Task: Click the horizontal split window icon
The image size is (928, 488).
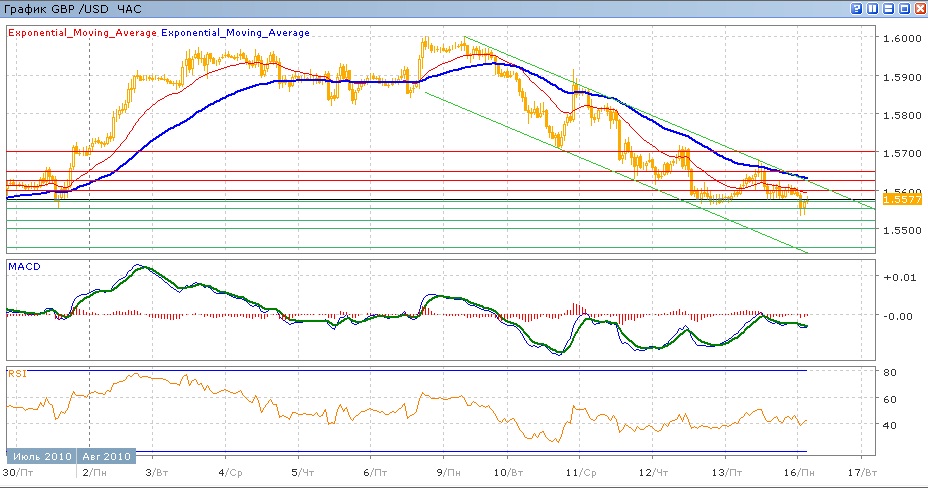Action: tap(887, 8)
